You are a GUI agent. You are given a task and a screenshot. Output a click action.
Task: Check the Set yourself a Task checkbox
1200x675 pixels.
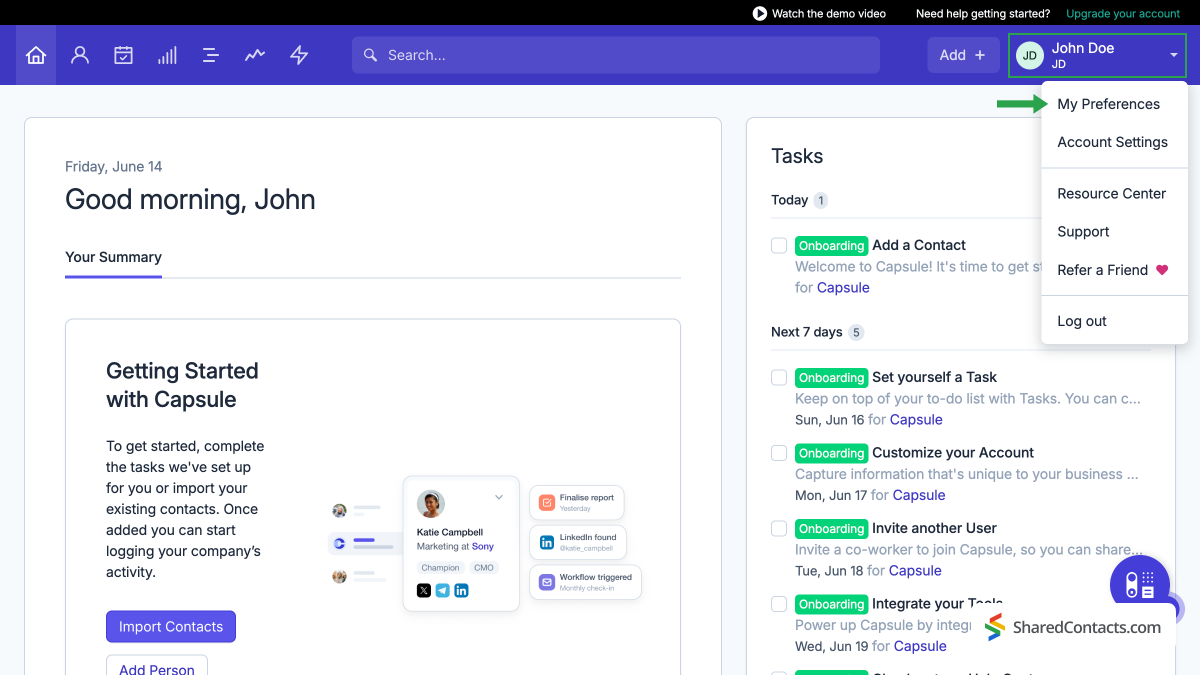point(779,377)
